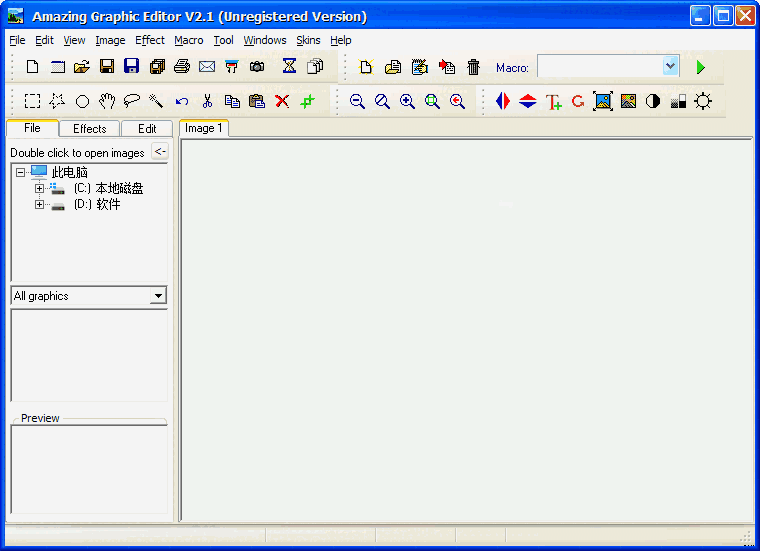Image resolution: width=760 pixels, height=551 pixels.
Task: Click the Zoom out magnifier
Action: [x=357, y=101]
